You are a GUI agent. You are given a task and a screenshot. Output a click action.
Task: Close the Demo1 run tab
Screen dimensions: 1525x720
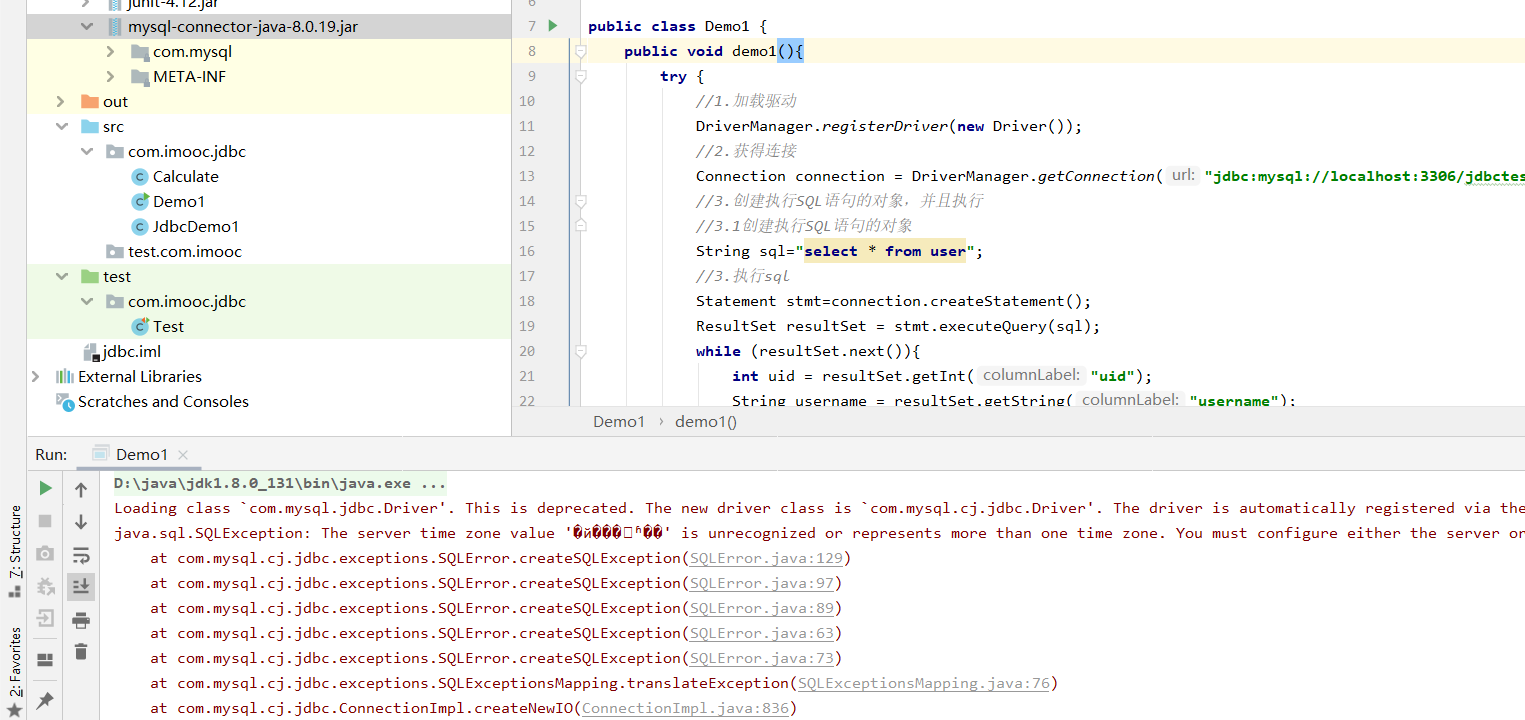point(183,455)
